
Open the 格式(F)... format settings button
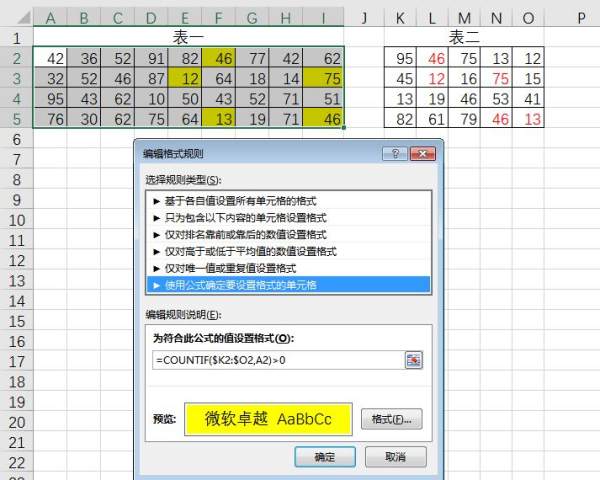click(391, 419)
